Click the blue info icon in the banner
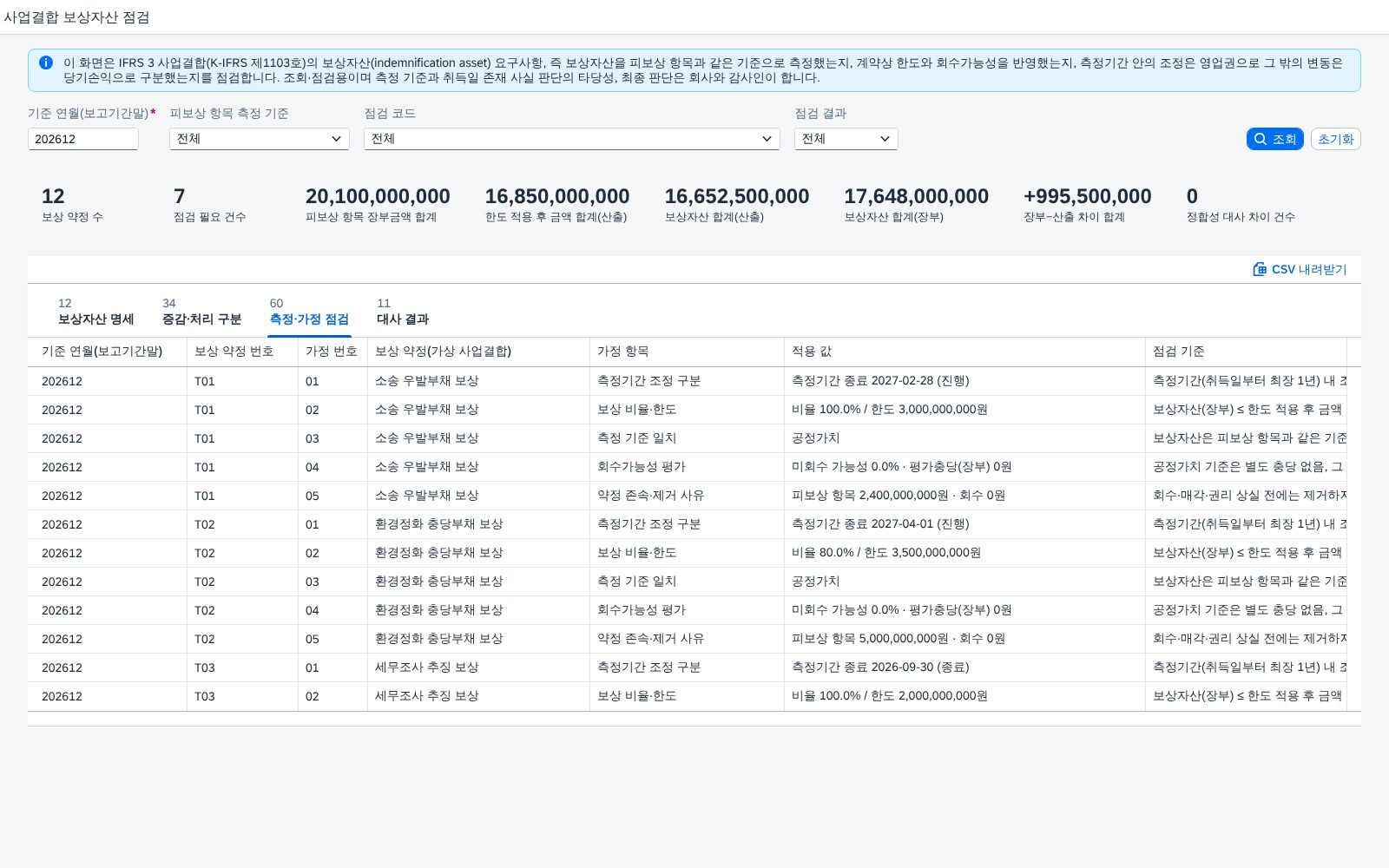The width and height of the screenshot is (1389, 868). click(46, 62)
